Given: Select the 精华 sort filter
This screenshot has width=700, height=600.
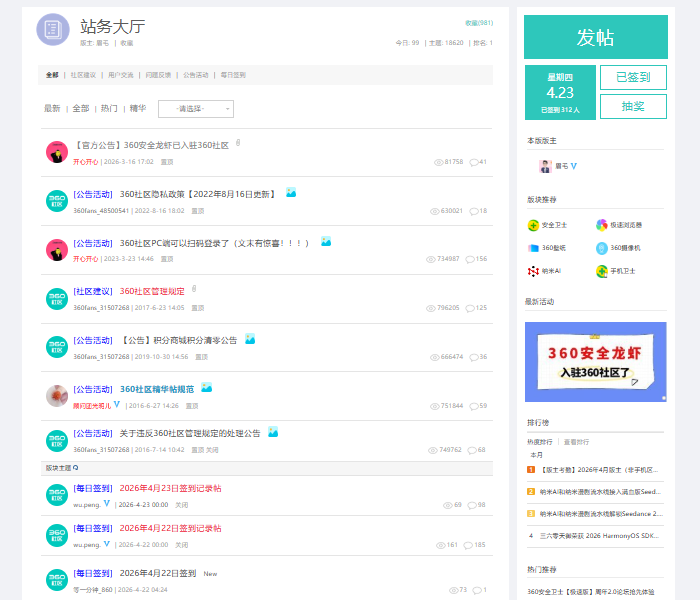Looking at the screenshot, I should pos(138,108).
